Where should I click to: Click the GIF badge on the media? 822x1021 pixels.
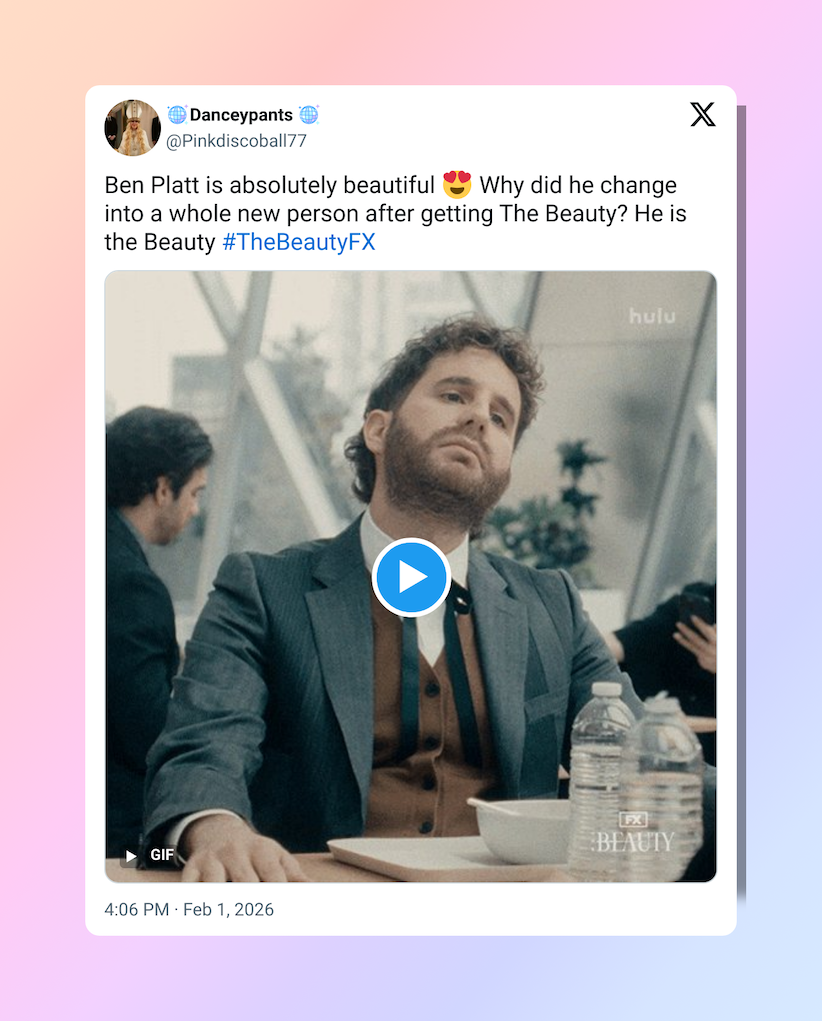tap(162, 855)
